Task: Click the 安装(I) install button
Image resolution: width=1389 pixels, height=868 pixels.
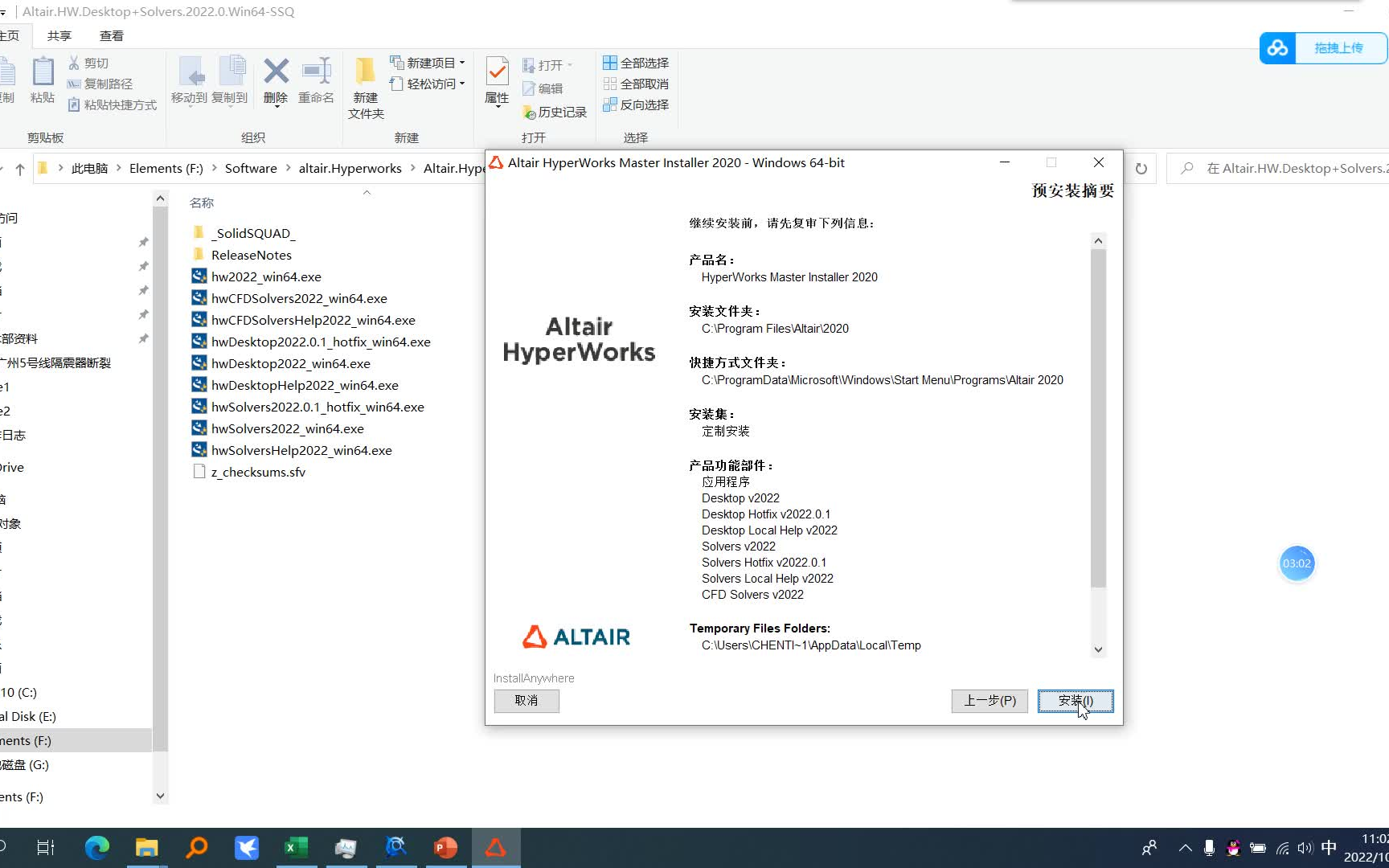Action: (1076, 700)
